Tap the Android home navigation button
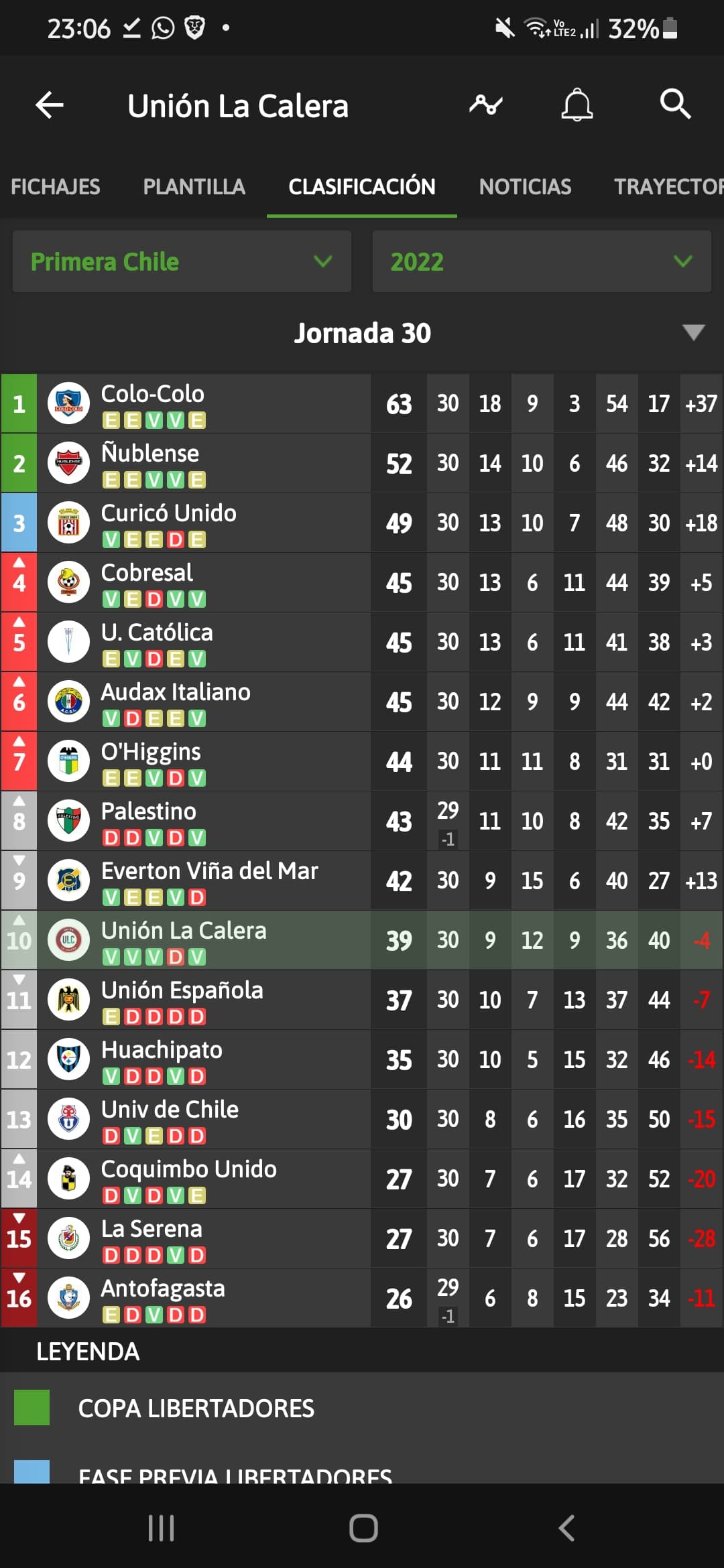 (363, 1528)
